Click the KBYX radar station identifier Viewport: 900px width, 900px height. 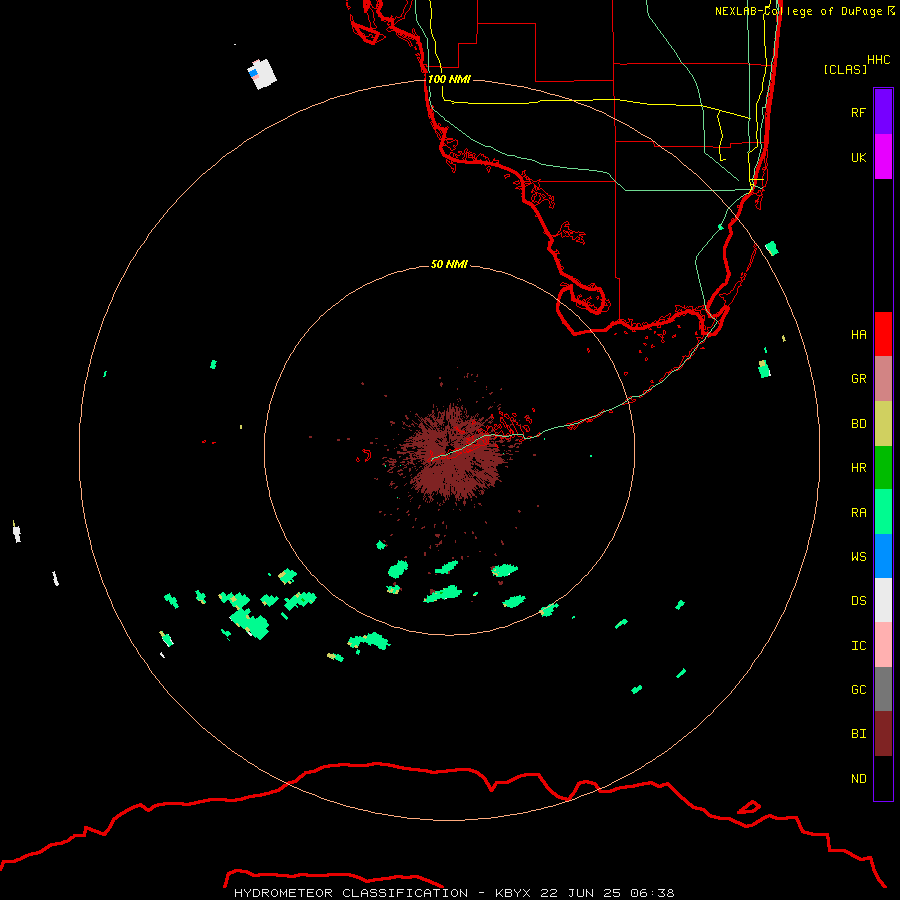pos(513,893)
